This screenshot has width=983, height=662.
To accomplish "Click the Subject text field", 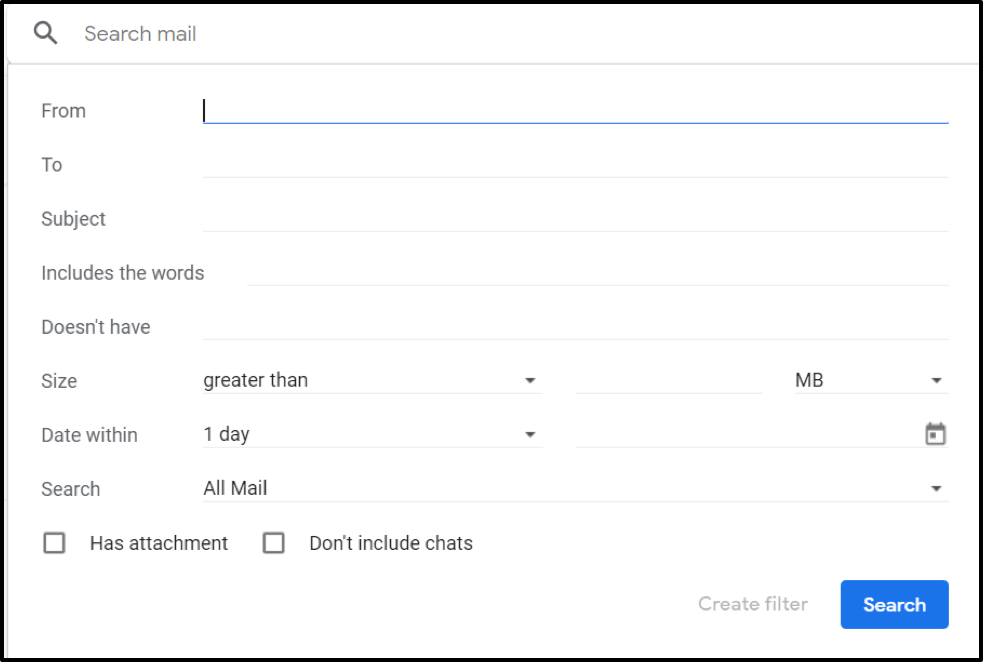I will tap(575, 218).
